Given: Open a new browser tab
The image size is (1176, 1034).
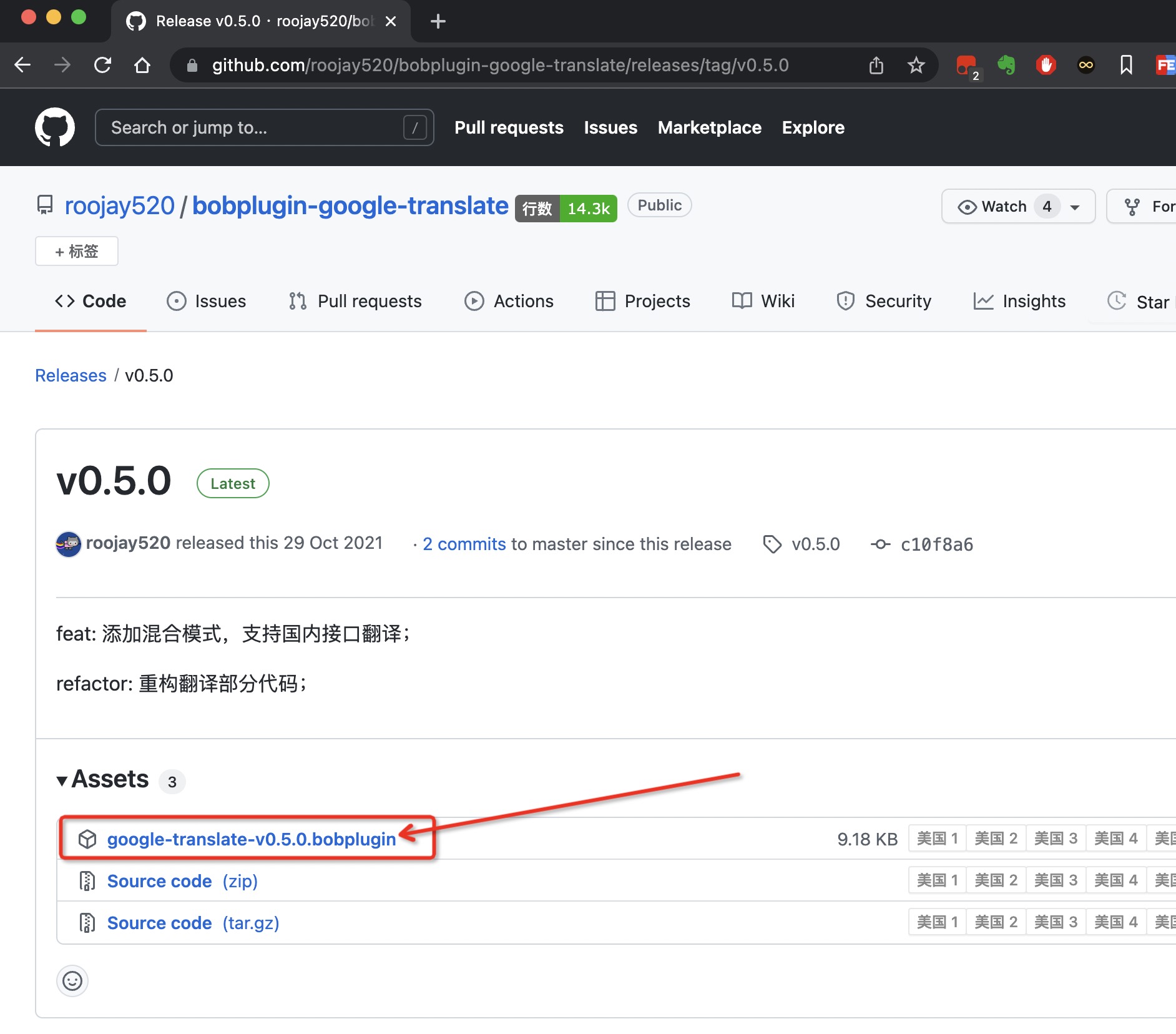Looking at the screenshot, I should pyautogui.click(x=438, y=21).
